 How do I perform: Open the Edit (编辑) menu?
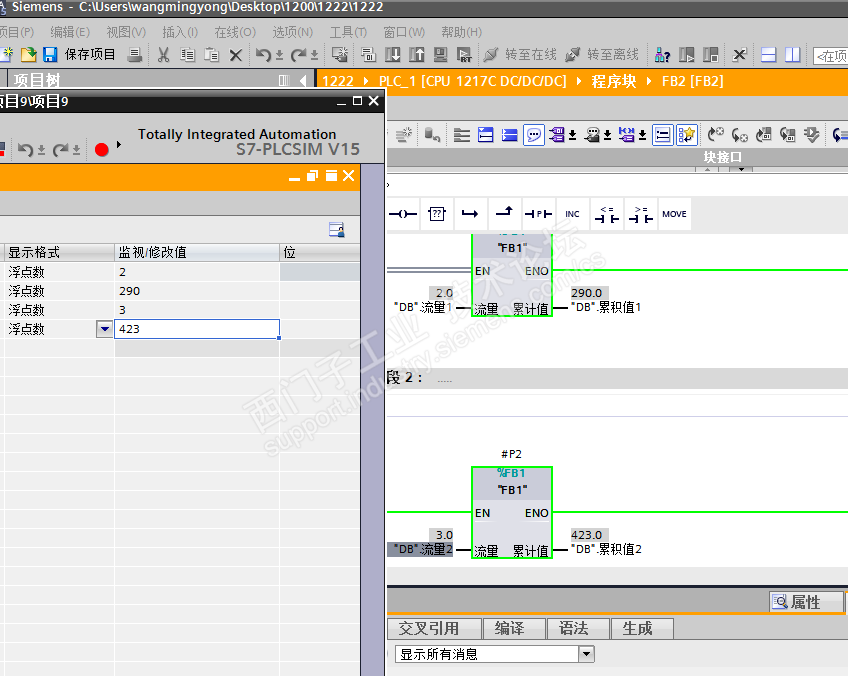pos(70,32)
